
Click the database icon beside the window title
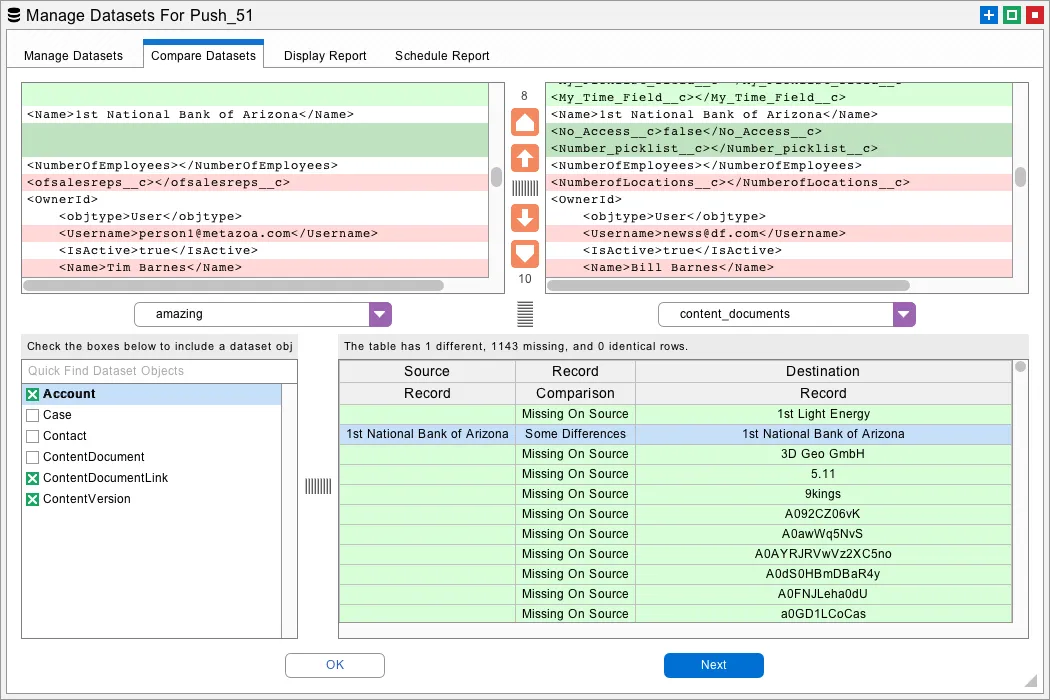pyautogui.click(x=13, y=16)
